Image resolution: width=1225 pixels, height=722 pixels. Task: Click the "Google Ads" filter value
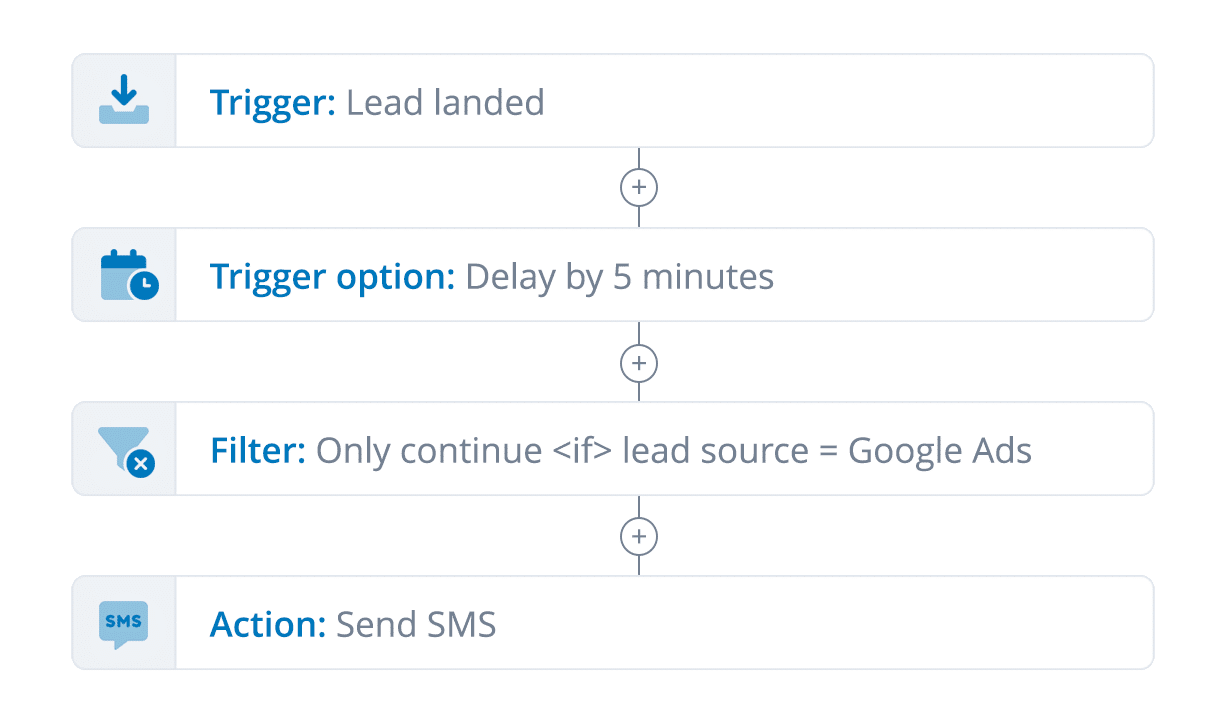pyautogui.click(x=940, y=450)
